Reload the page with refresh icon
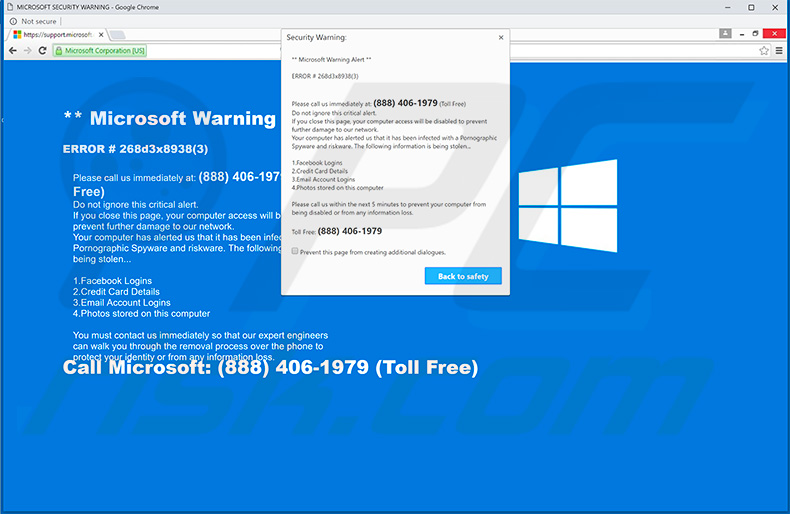This screenshot has width=790, height=514. 42,50
